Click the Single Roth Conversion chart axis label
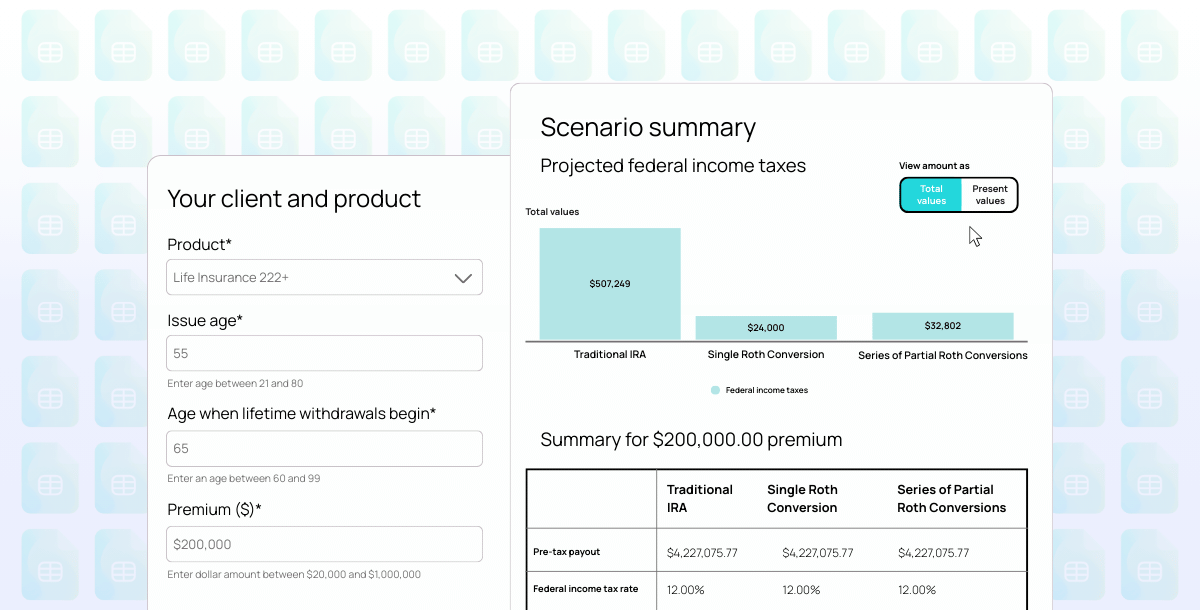The width and height of the screenshot is (1200, 610). (x=766, y=355)
